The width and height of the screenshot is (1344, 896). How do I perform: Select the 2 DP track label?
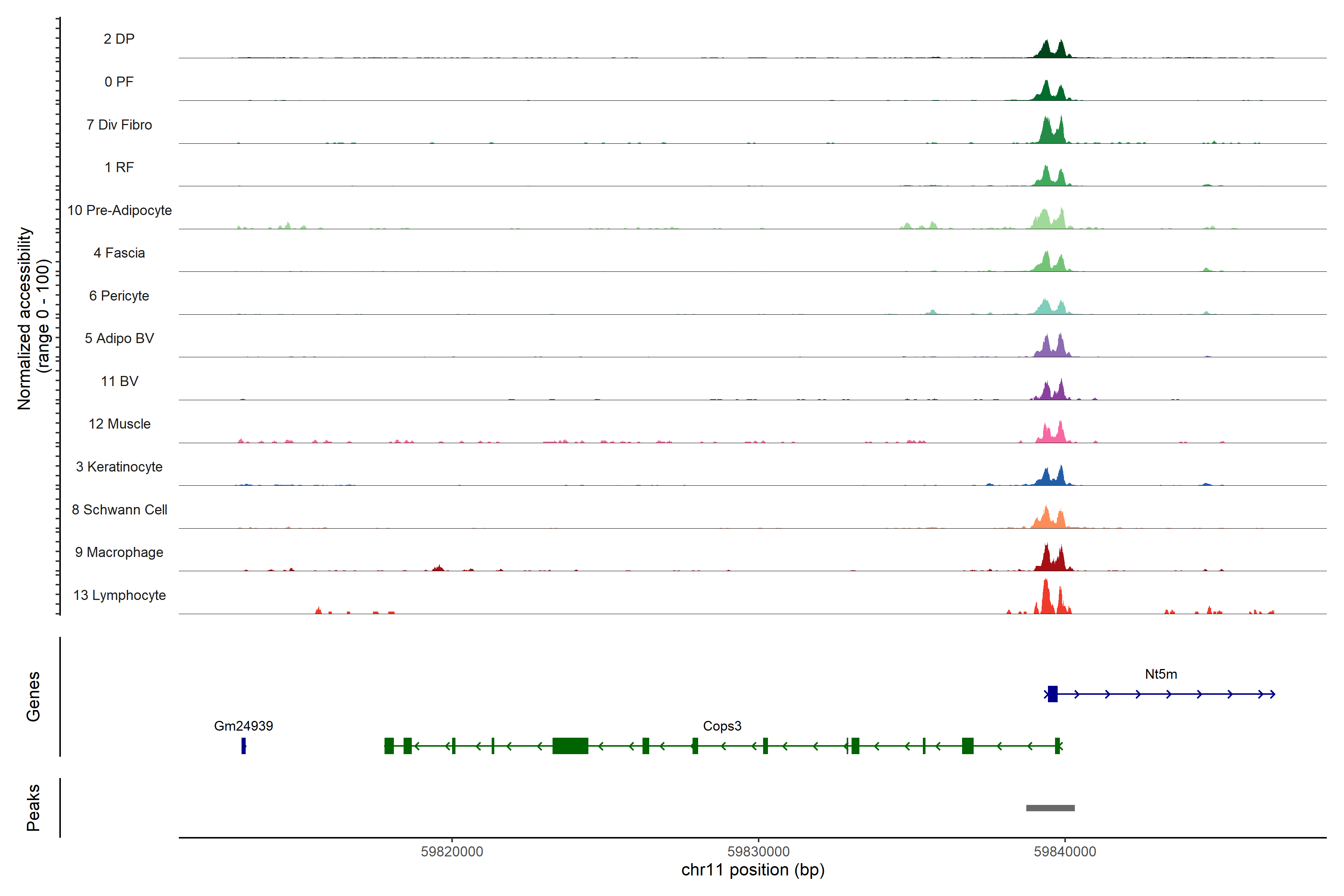[x=119, y=39]
